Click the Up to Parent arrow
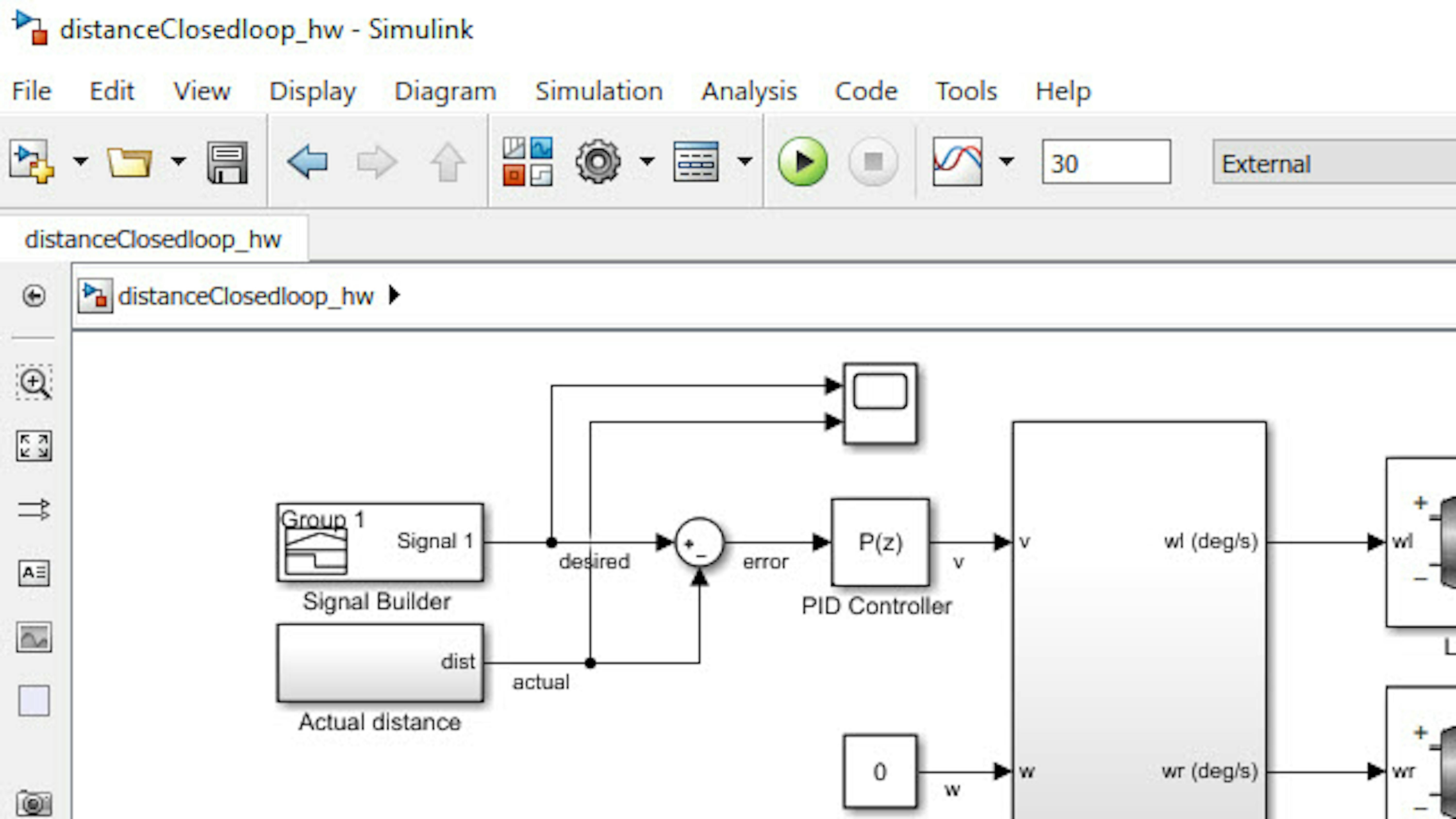This screenshot has width=1456, height=819. click(448, 162)
